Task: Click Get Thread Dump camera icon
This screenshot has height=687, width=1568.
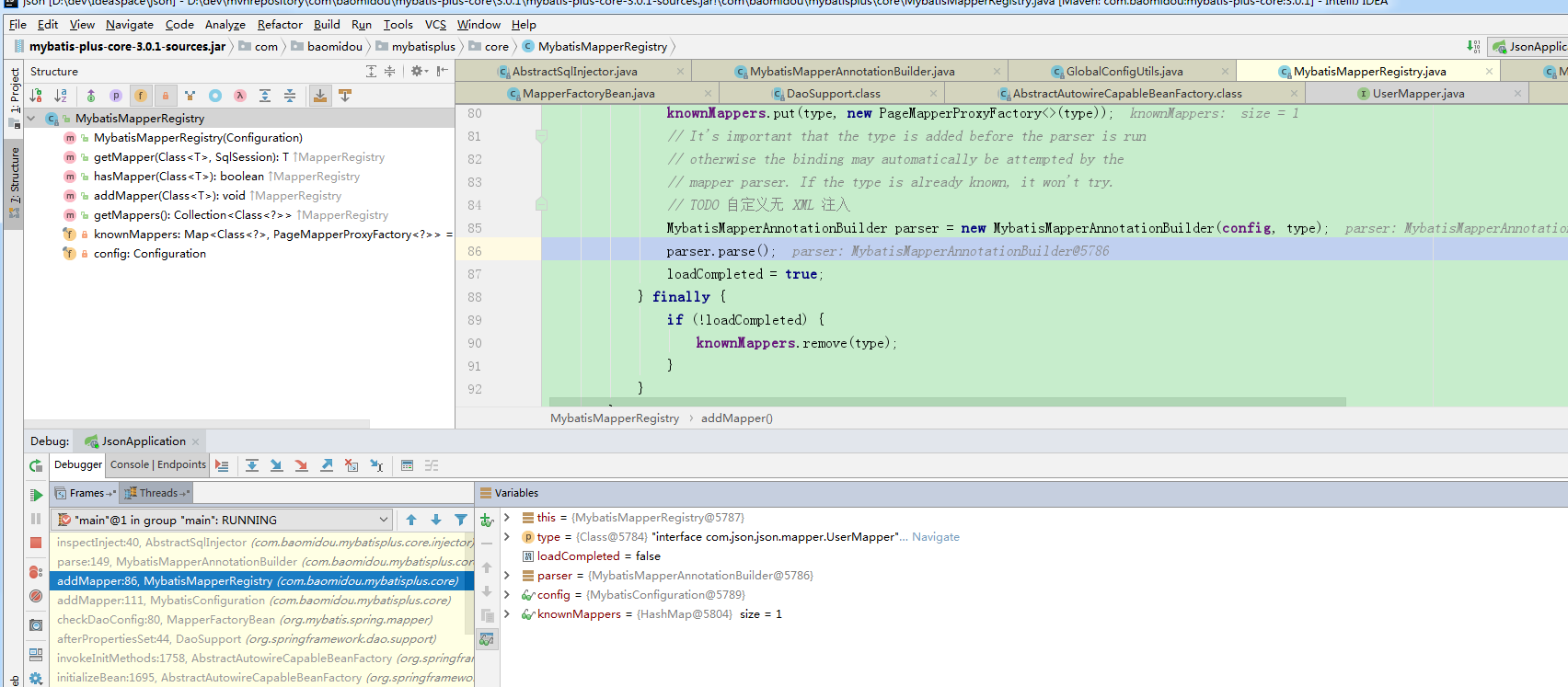Action: [36, 625]
